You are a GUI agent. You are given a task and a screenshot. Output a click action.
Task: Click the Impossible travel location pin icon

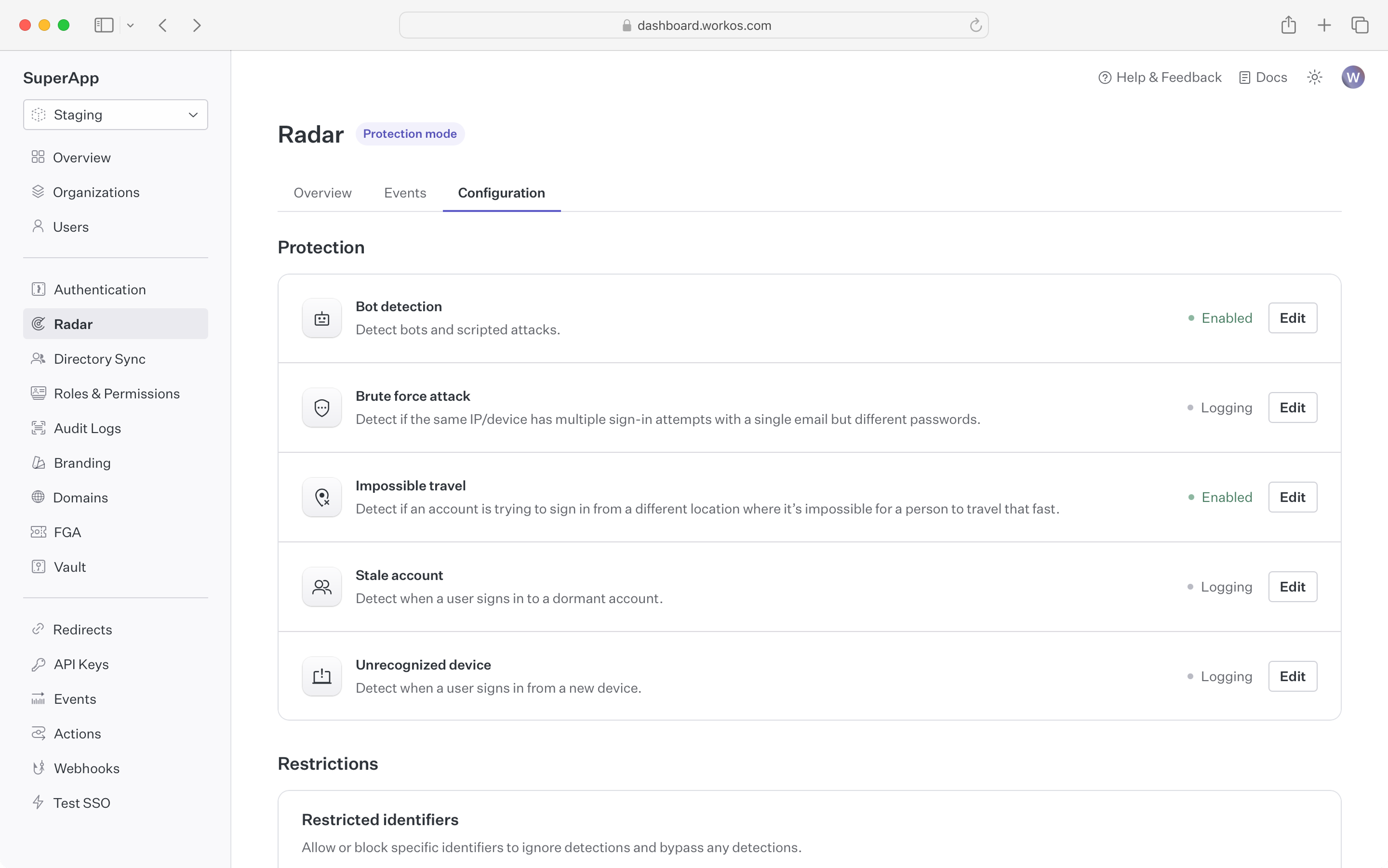pos(321,498)
